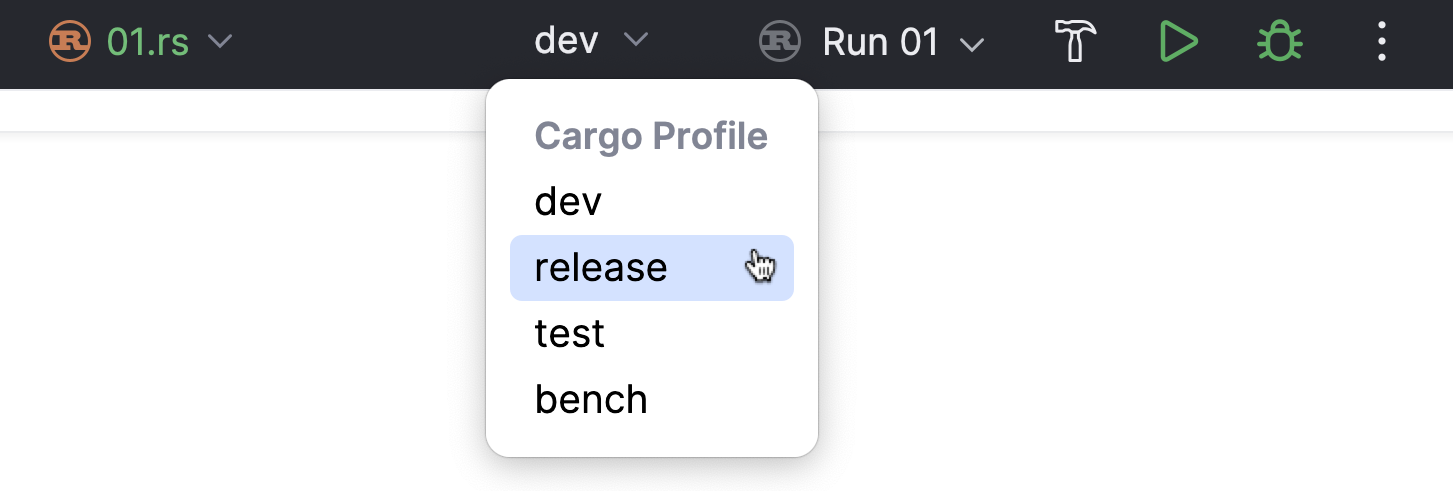Click the Rust icon beside 01.rs
1453x491 pixels.
70,42
